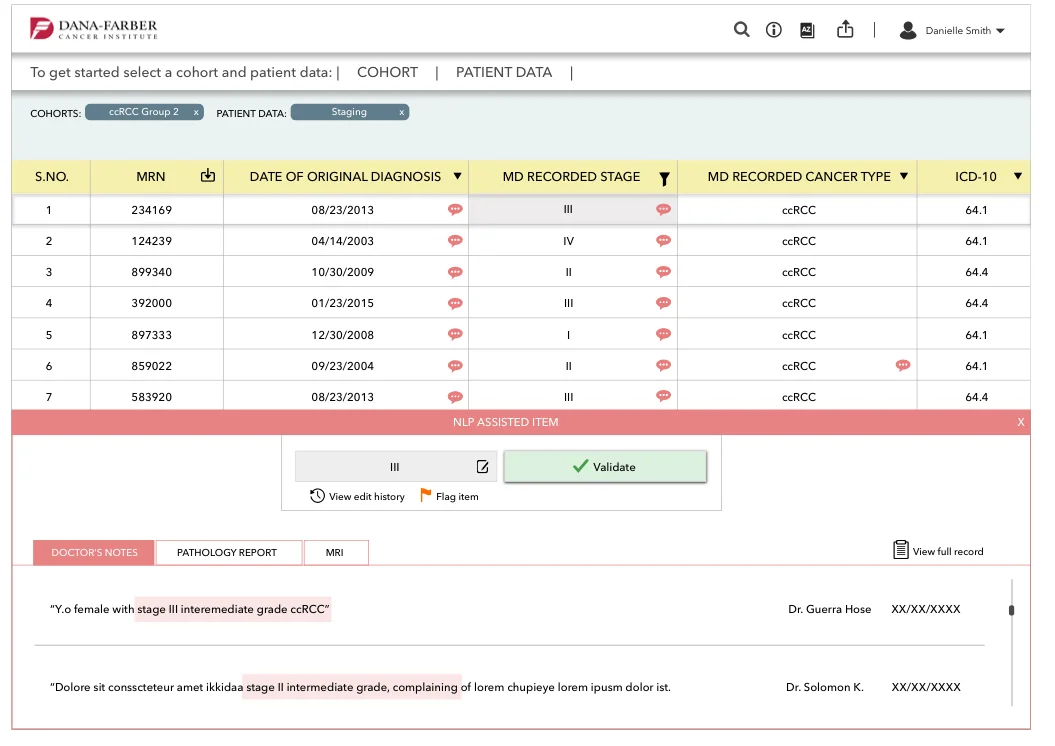This screenshot has height=746, width=1055.
Task: Open the comment bubble on row 1 diagnosis date
Action: tap(455, 209)
